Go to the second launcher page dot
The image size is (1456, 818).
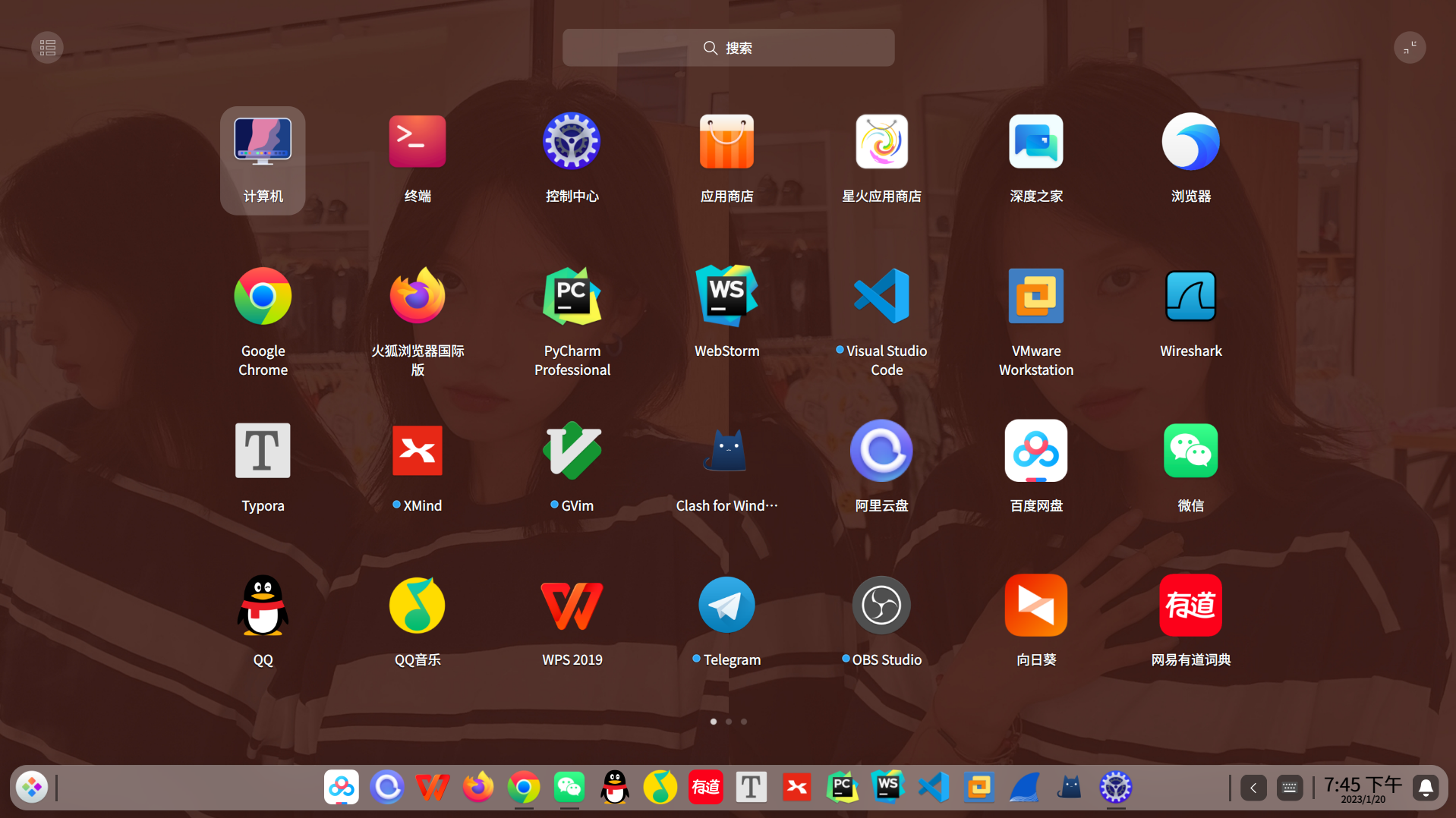[729, 722]
